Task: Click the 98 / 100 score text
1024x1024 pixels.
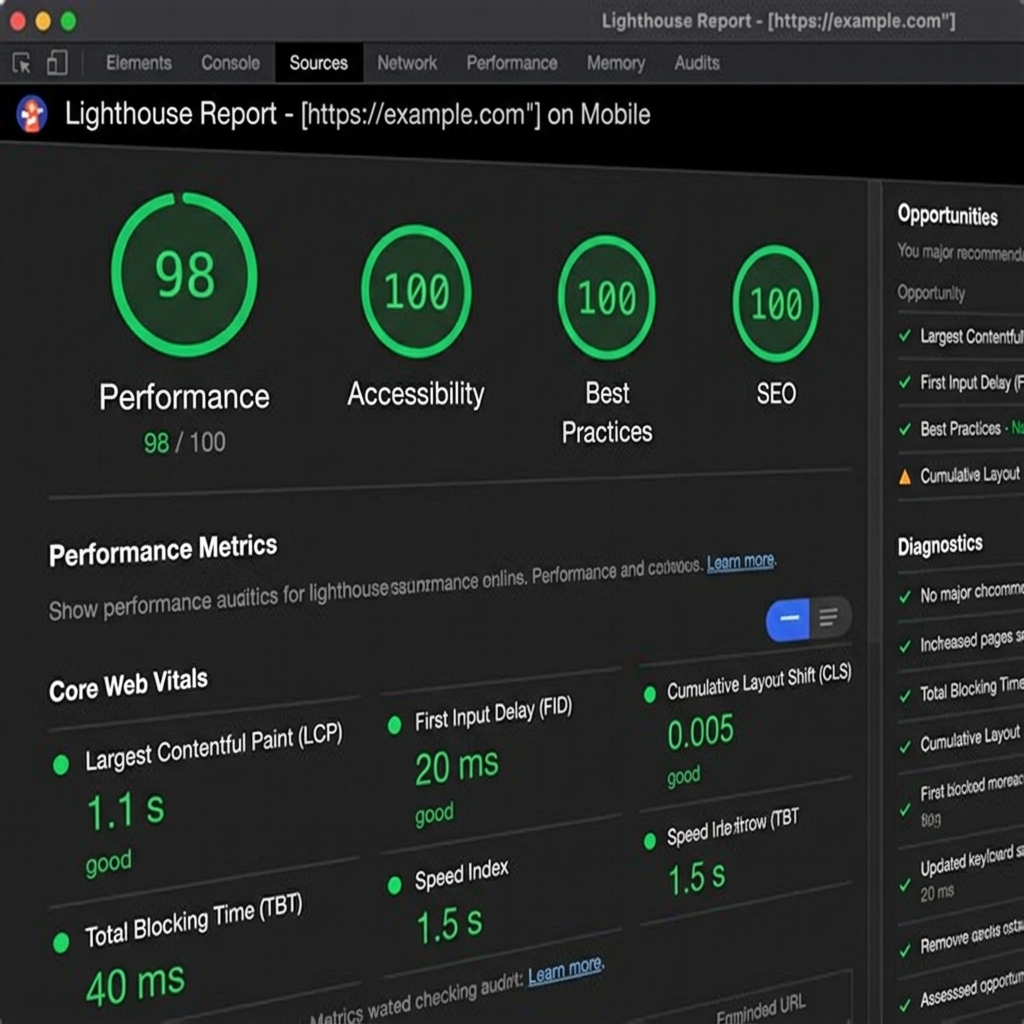Action: tap(185, 443)
